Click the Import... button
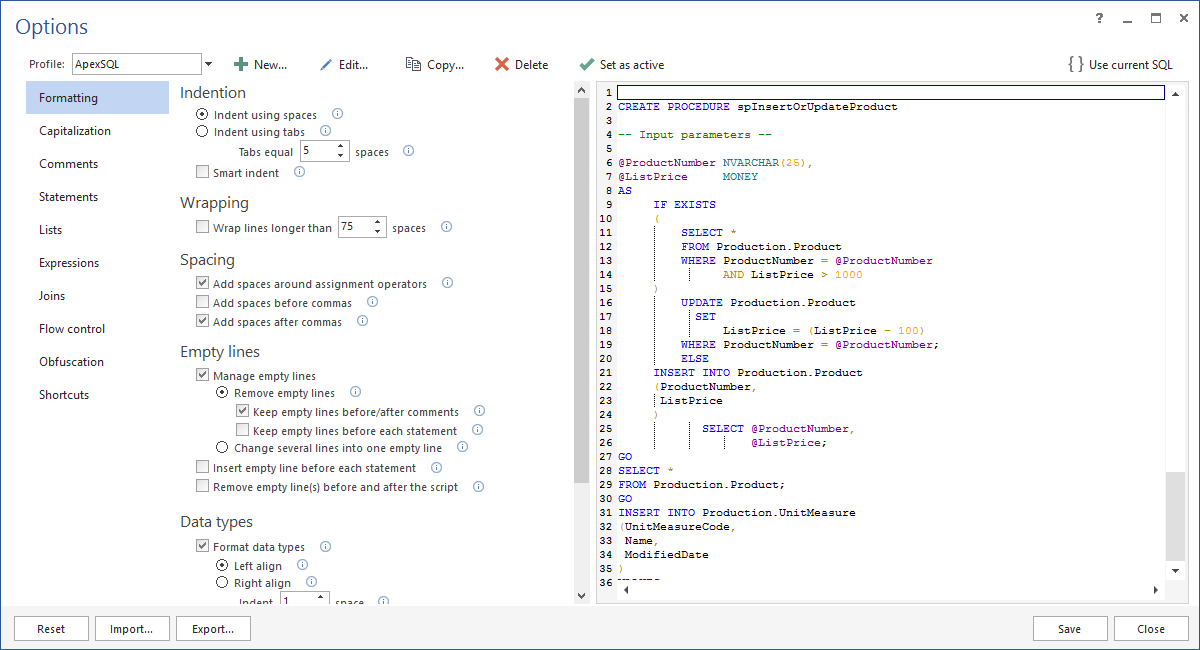Image resolution: width=1200 pixels, height=650 pixels. point(132,629)
